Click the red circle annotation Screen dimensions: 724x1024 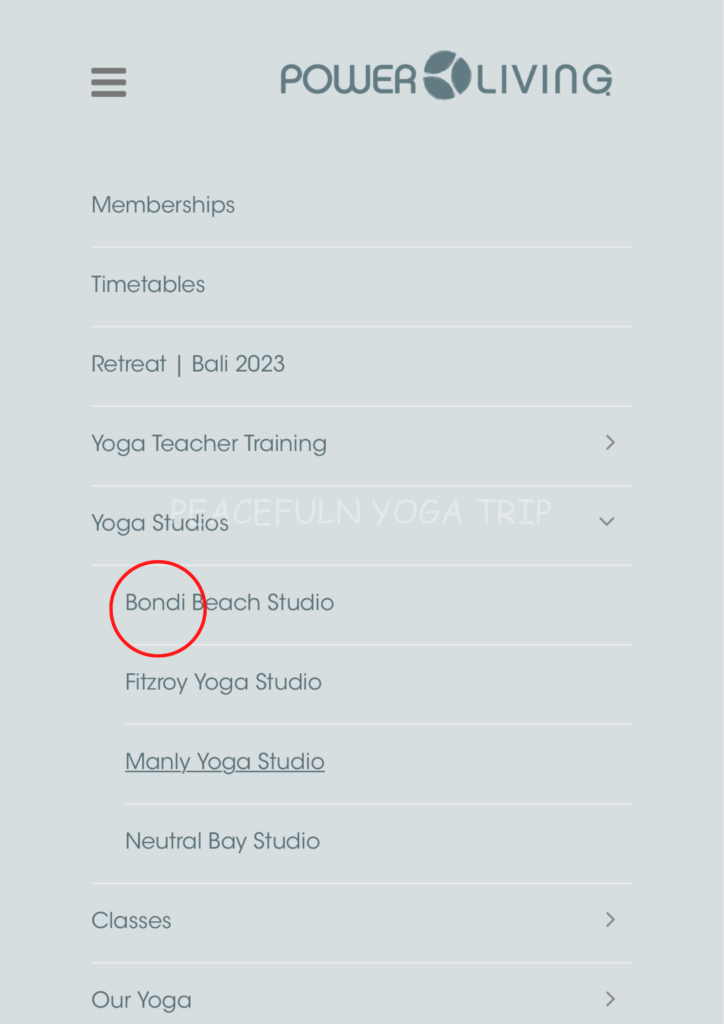point(157,608)
